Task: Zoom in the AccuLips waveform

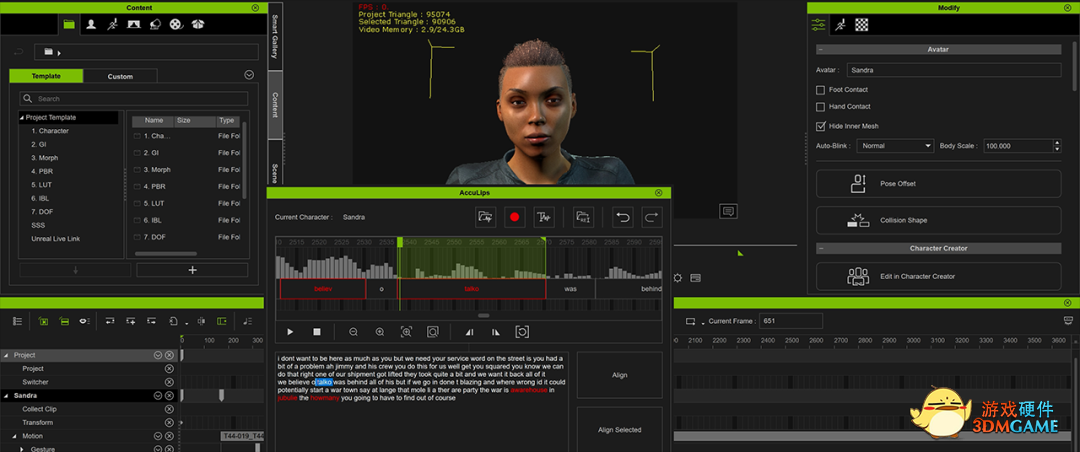Action: (x=380, y=332)
